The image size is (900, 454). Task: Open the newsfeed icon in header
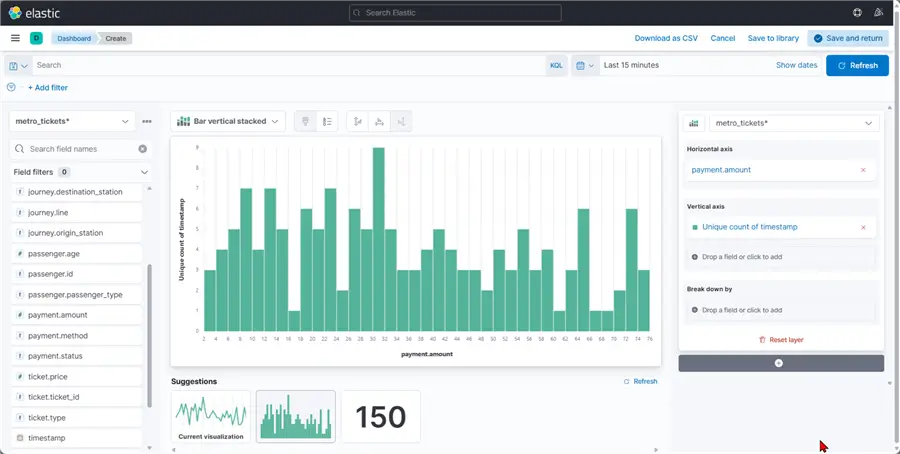[878, 13]
